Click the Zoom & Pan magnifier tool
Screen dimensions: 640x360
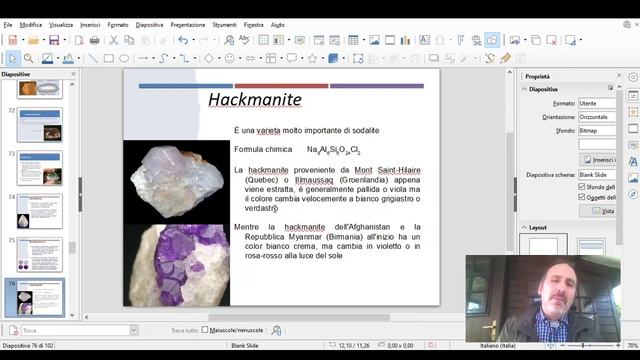(x=29, y=58)
